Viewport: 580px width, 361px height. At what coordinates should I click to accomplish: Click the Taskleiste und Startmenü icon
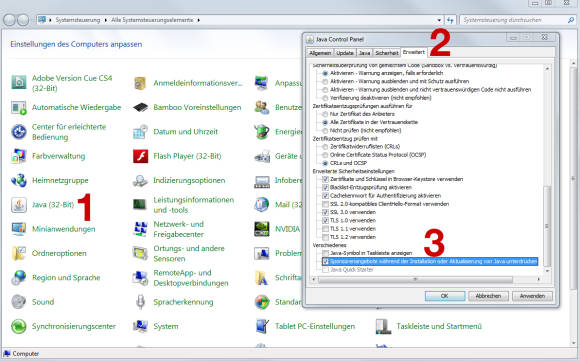click(x=383, y=326)
